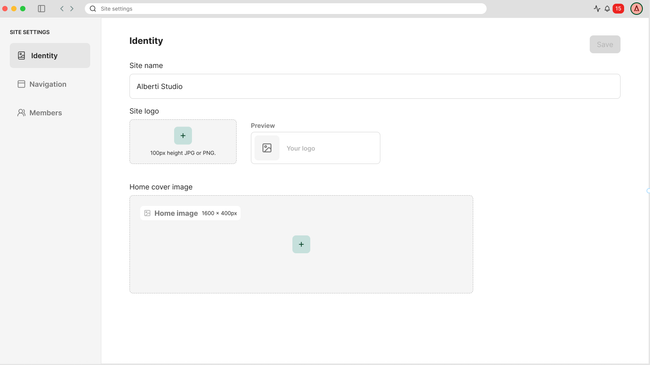Open the notifications bell
The height and width of the screenshot is (365, 650).
point(607,8)
